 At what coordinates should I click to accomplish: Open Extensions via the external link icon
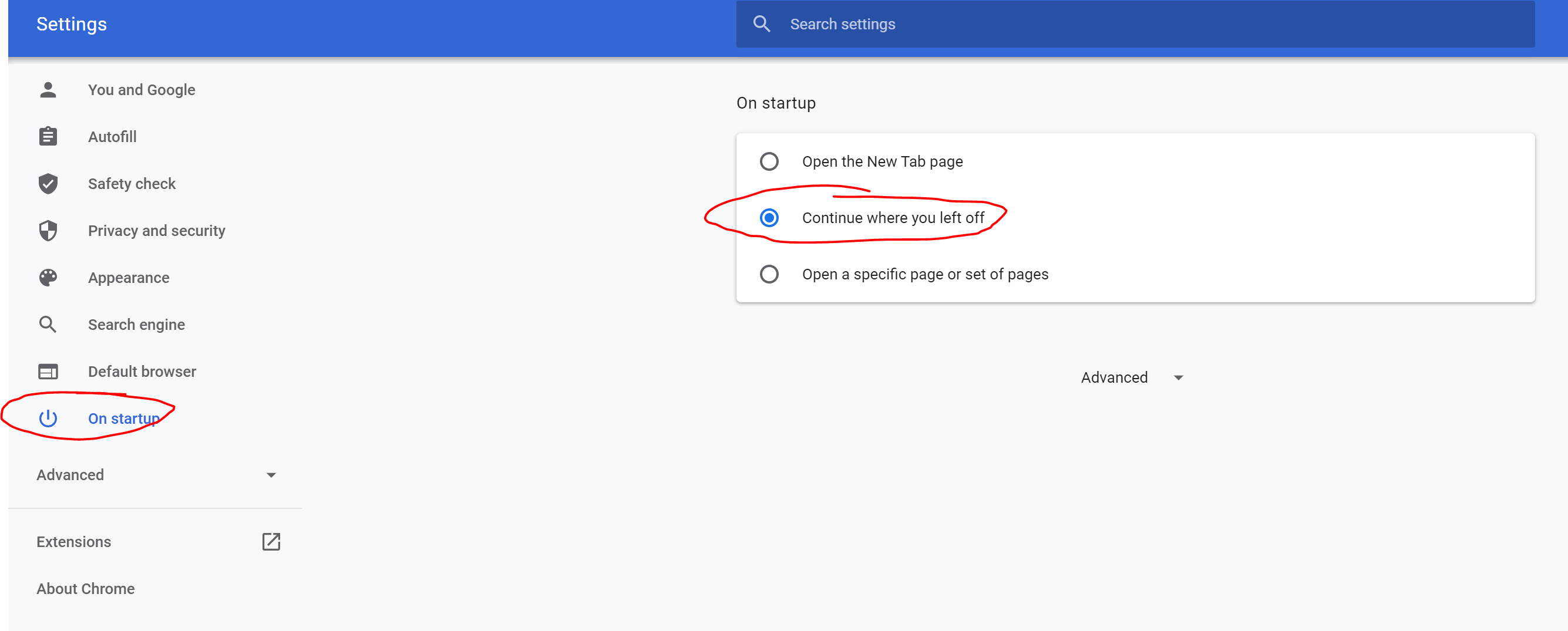pos(271,542)
